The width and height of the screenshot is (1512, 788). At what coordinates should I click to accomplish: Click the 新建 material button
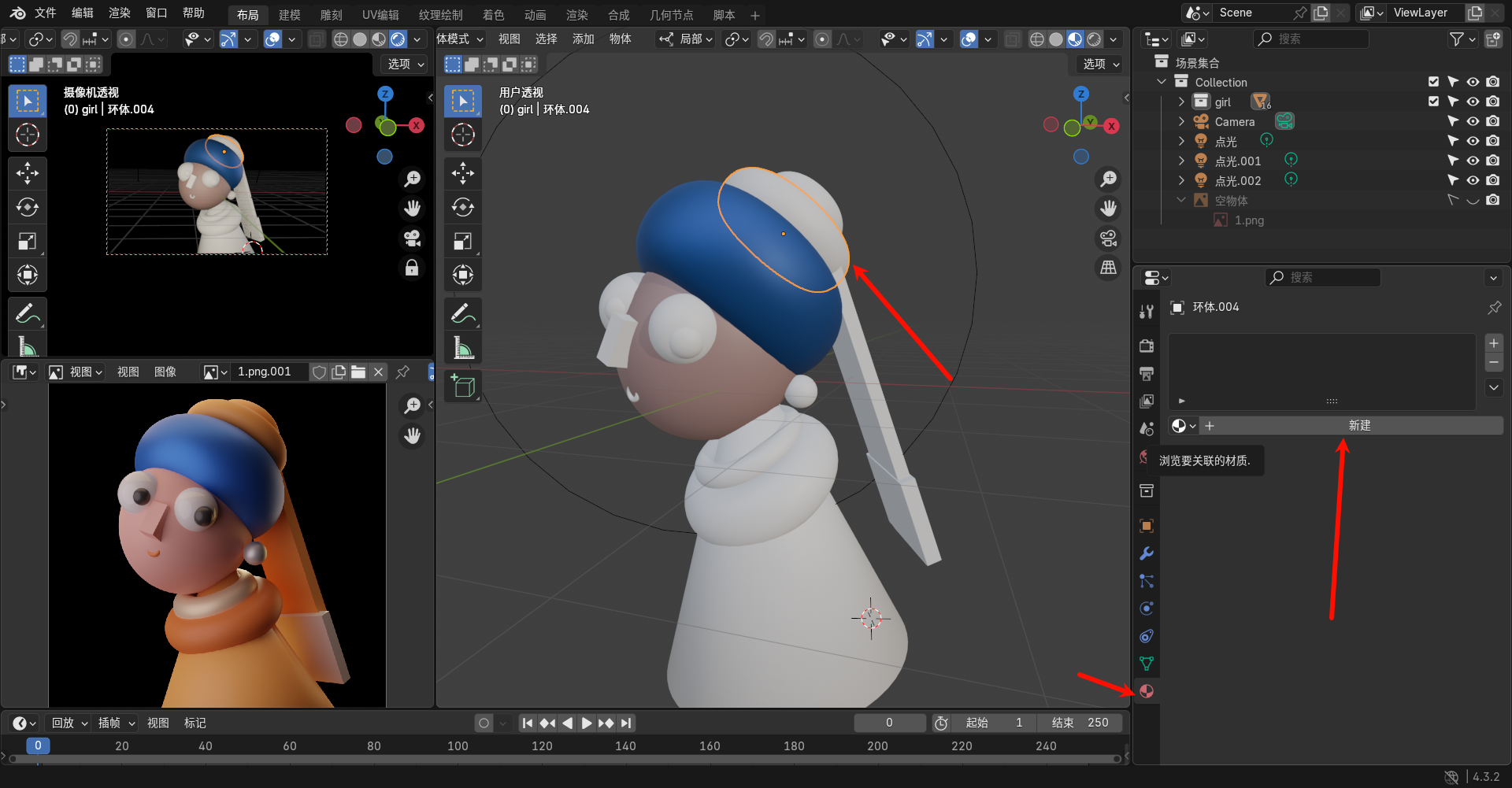(1358, 426)
